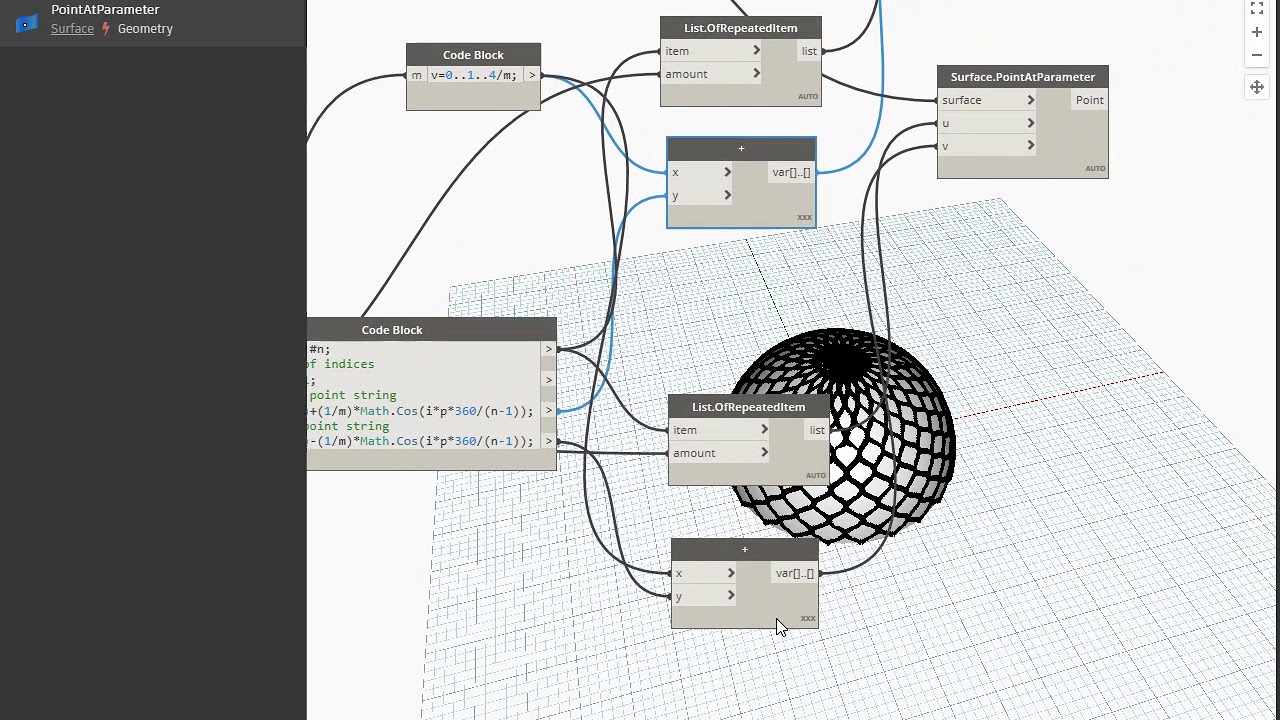Click the AUTO lacing label on upper List.OfRepeatedItem
Viewport: 1280px width, 720px height.
pos(808,97)
